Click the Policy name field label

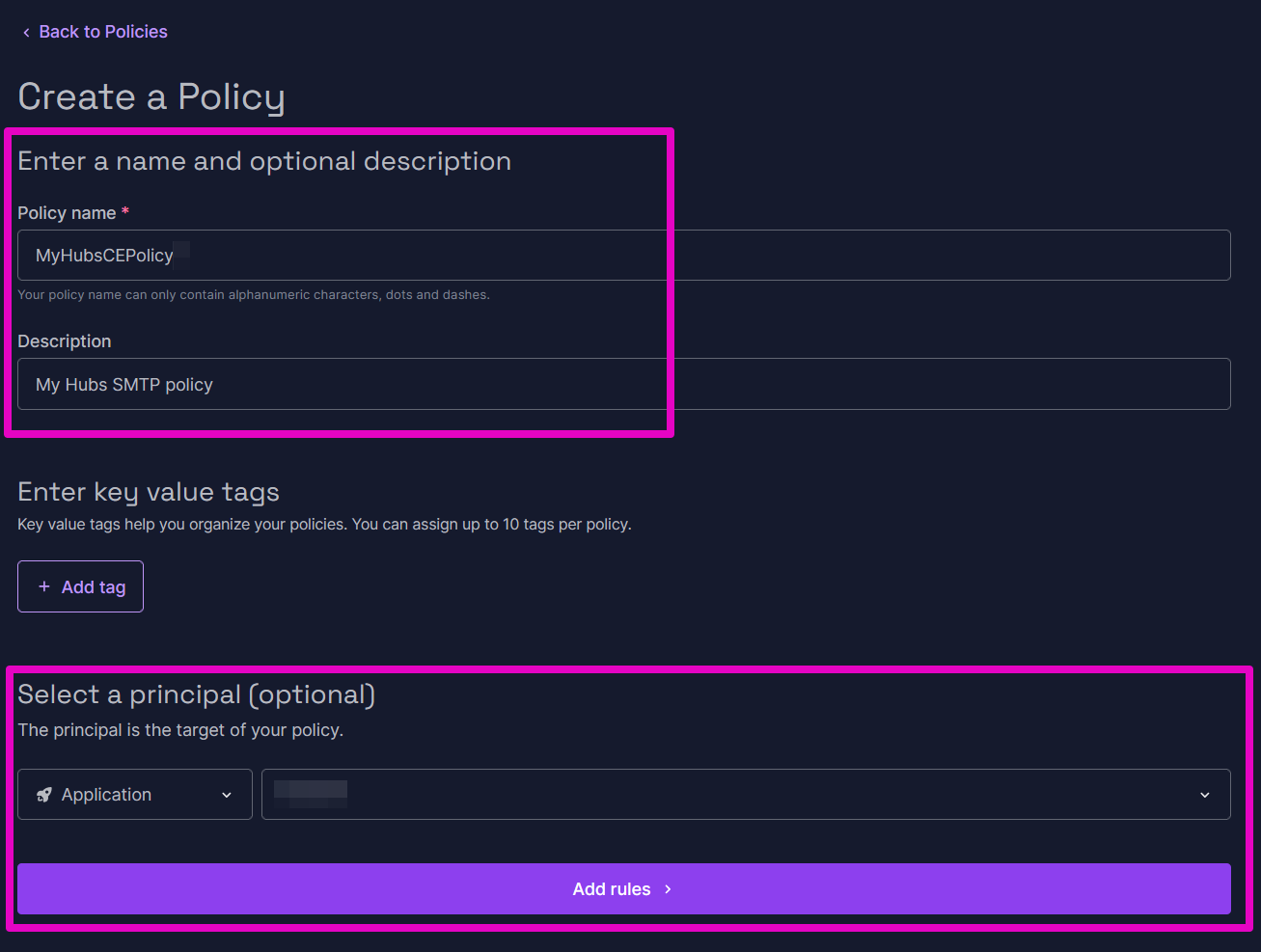(x=67, y=213)
